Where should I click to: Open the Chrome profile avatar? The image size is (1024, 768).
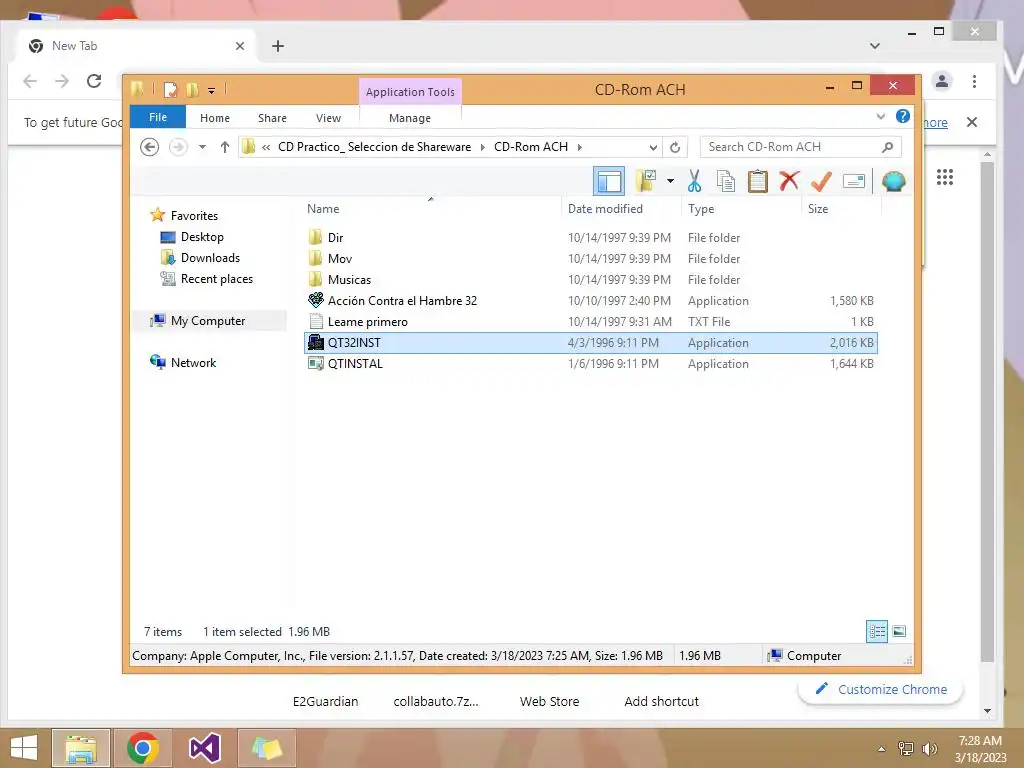pyautogui.click(x=942, y=81)
